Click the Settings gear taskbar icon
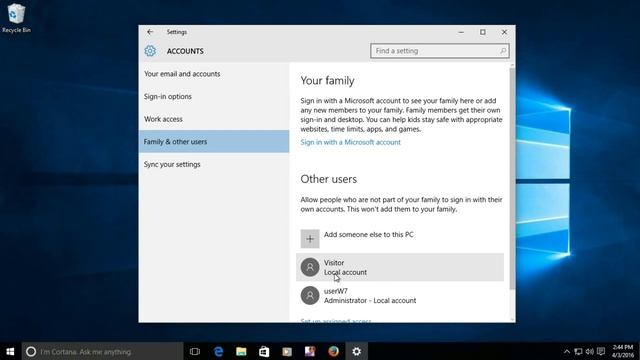 (x=356, y=351)
